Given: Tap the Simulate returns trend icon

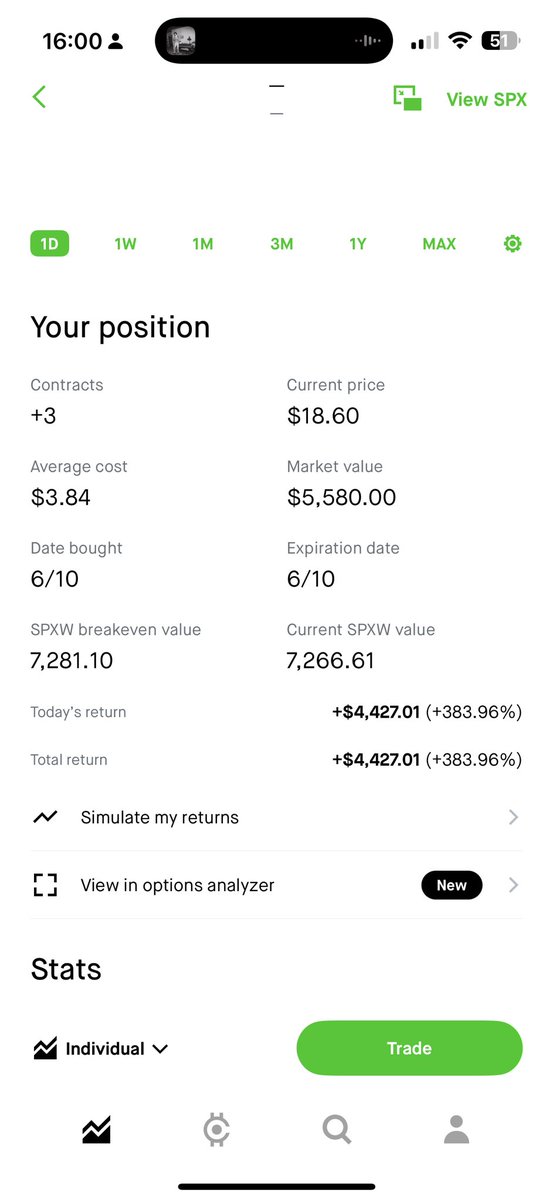Looking at the screenshot, I should tap(45, 817).
